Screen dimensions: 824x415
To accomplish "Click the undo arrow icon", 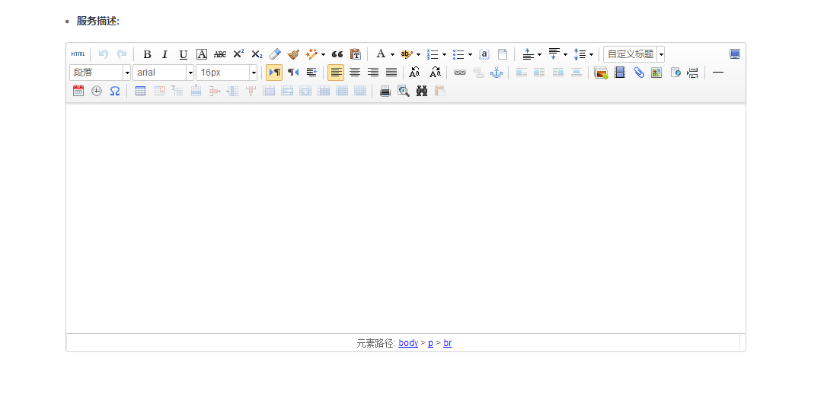I will pyautogui.click(x=103, y=54).
